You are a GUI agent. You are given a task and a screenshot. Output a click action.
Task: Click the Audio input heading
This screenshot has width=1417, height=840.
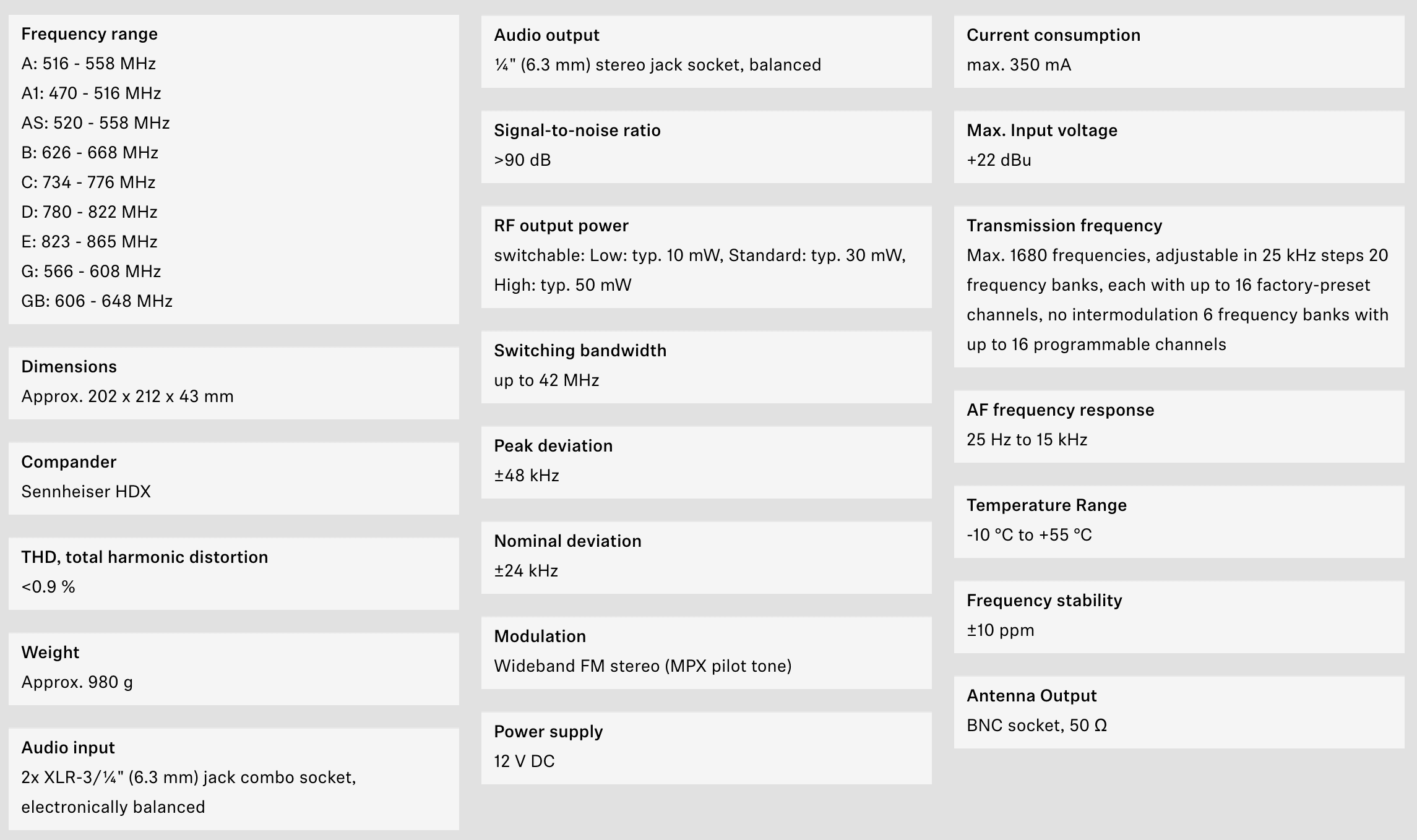point(68,748)
